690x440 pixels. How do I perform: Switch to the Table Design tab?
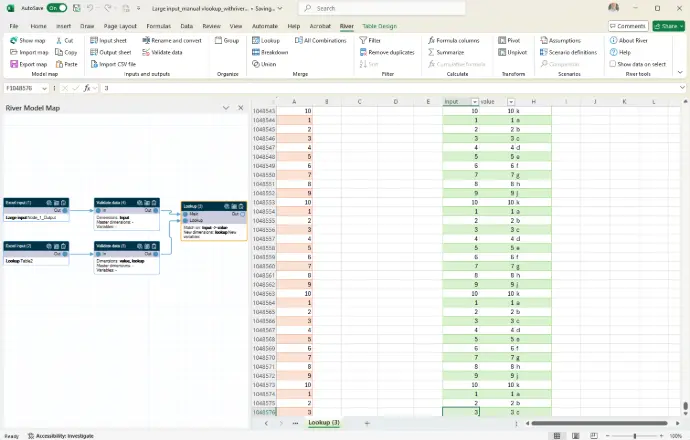point(379,25)
